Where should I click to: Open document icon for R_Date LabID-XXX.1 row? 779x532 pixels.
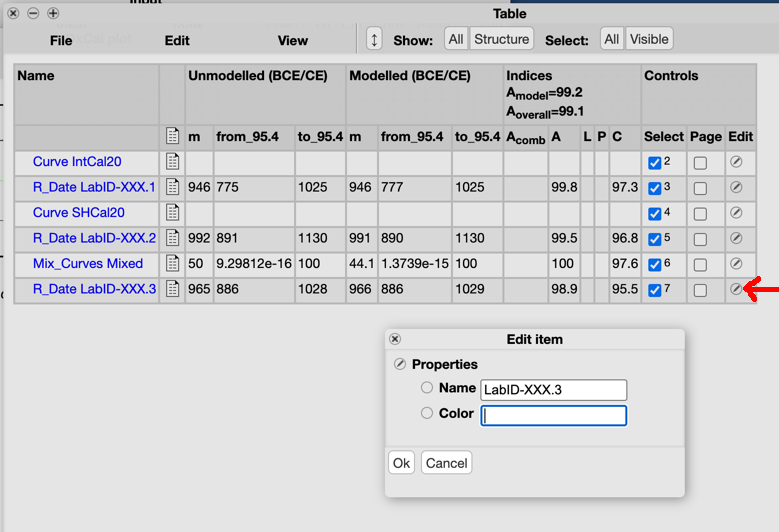pos(172,187)
